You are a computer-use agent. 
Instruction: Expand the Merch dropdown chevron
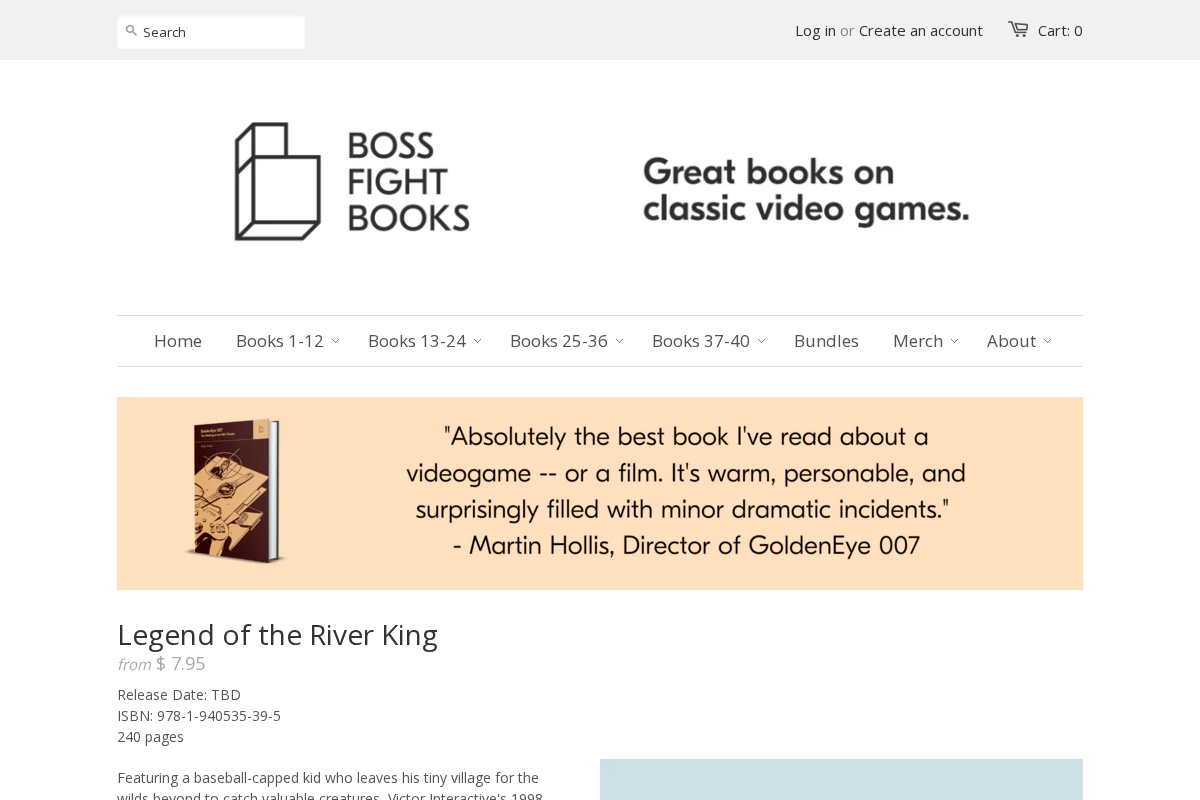click(955, 341)
